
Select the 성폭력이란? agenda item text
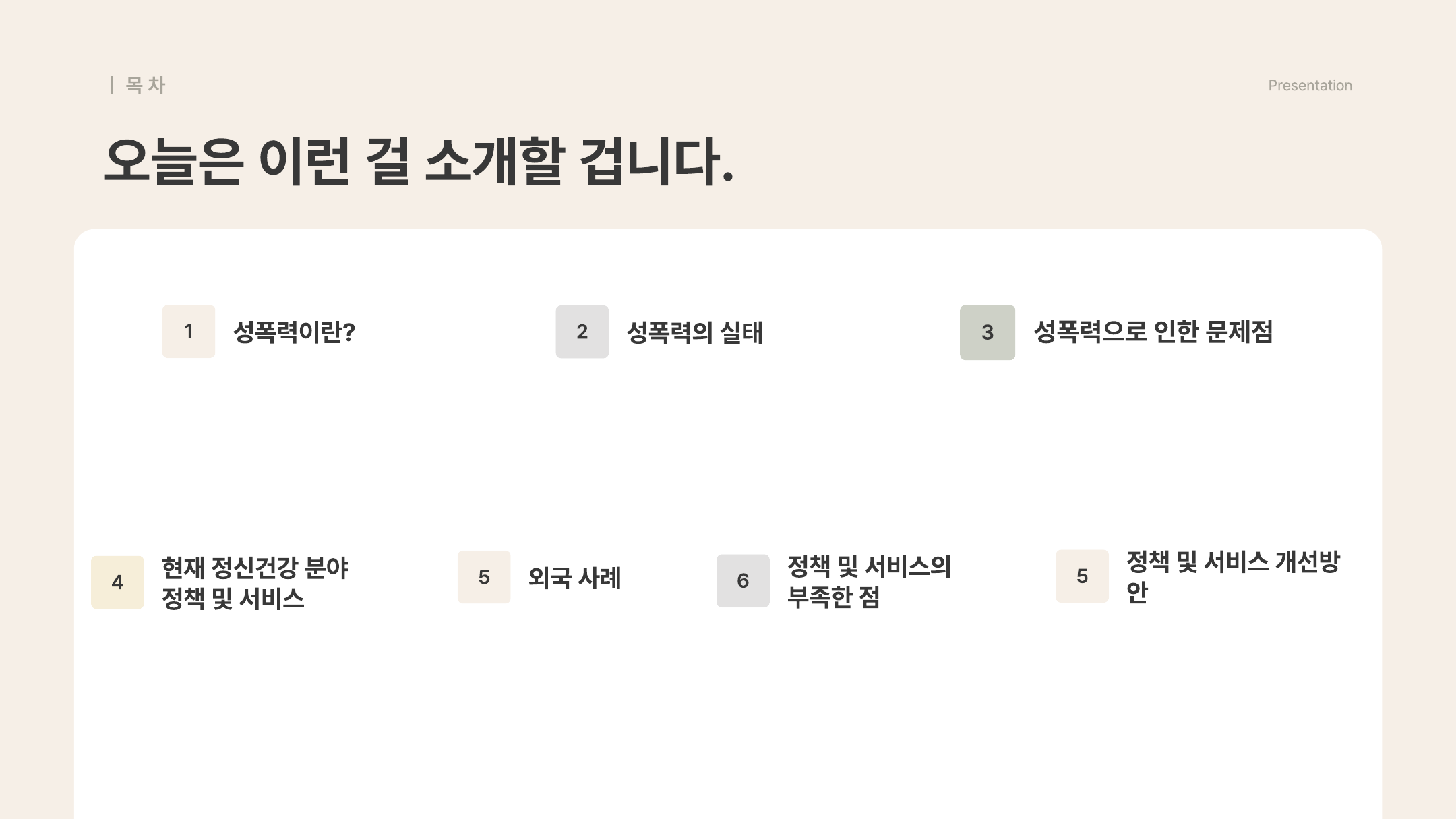[294, 332]
